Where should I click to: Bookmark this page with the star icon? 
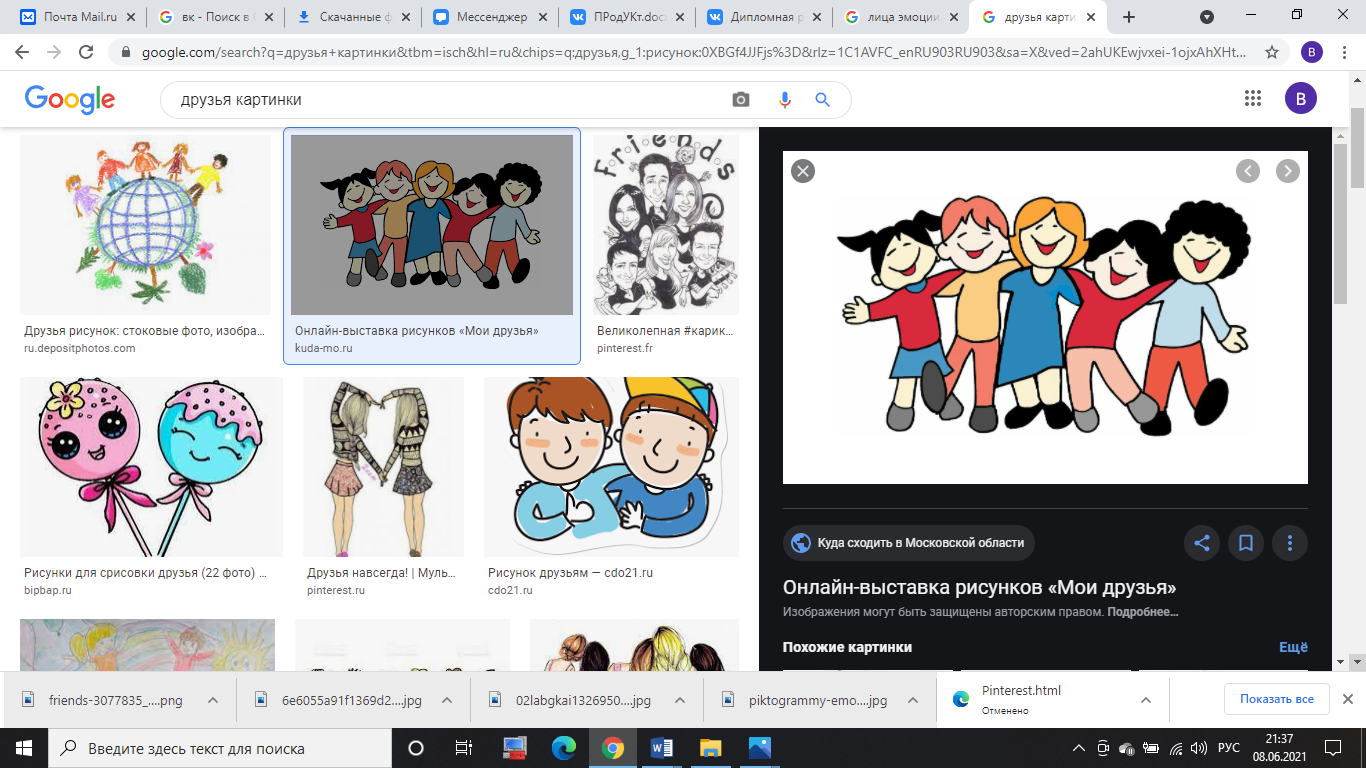click(1272, 52)
